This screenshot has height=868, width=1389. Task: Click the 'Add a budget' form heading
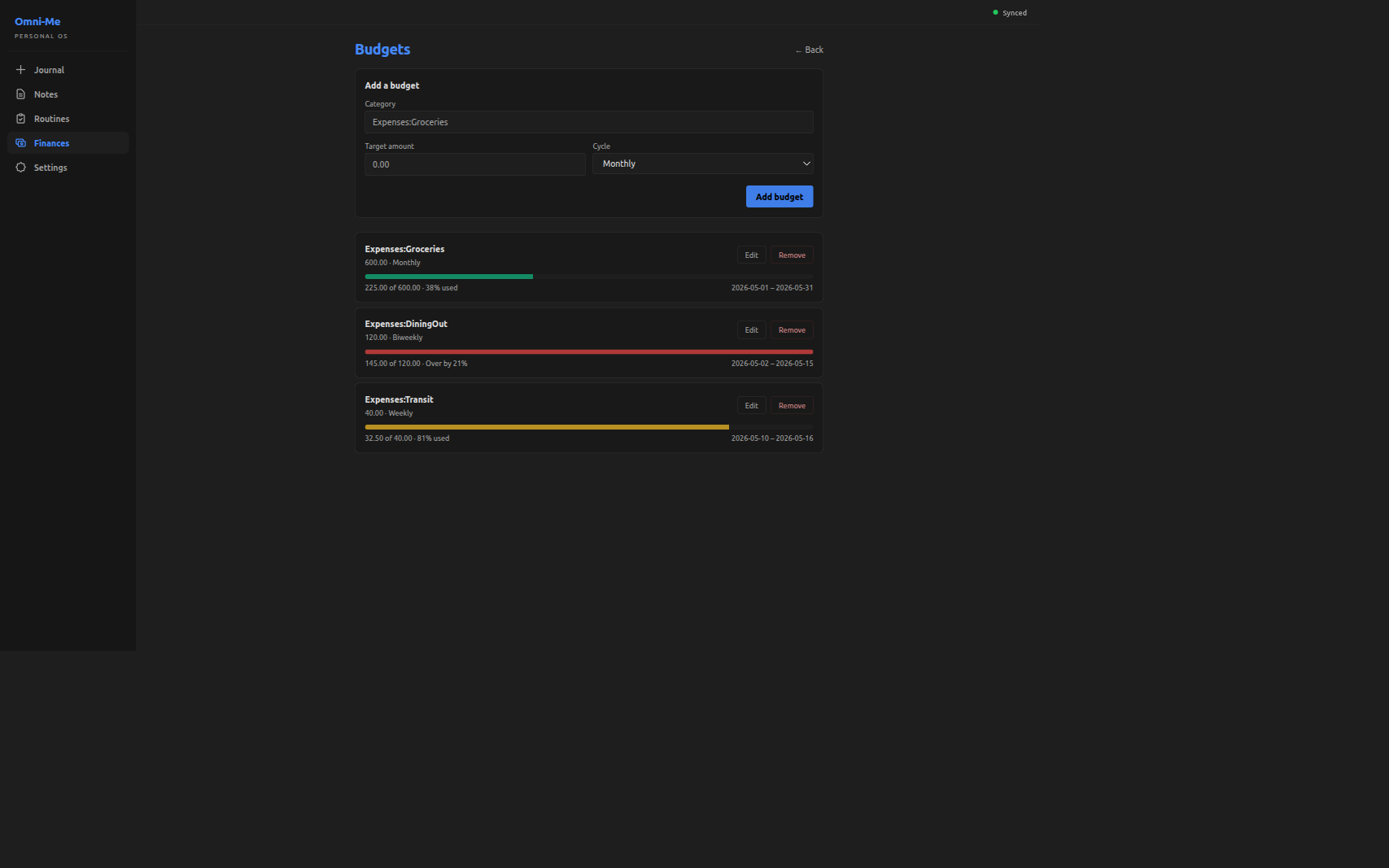pyautogui.click(x=392, y=85)
